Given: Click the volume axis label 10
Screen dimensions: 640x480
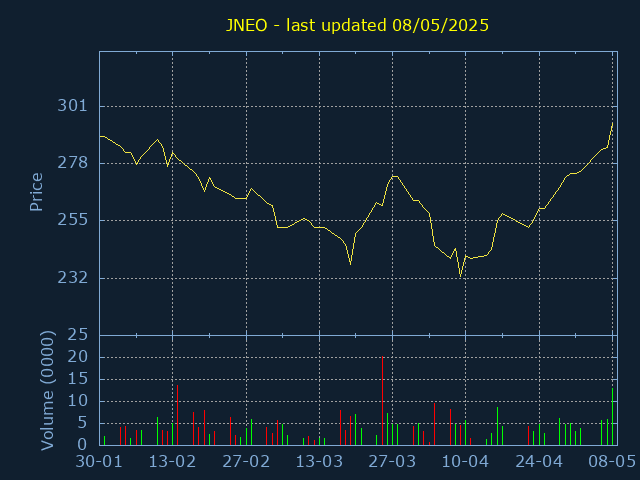Looking at the screenshot, I should point(78,401).
